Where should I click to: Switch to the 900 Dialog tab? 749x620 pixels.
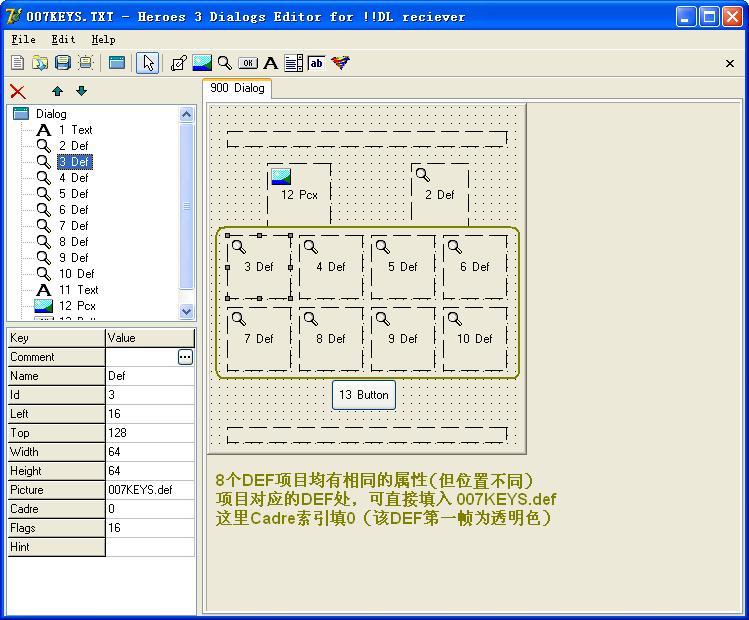[237, 88]
